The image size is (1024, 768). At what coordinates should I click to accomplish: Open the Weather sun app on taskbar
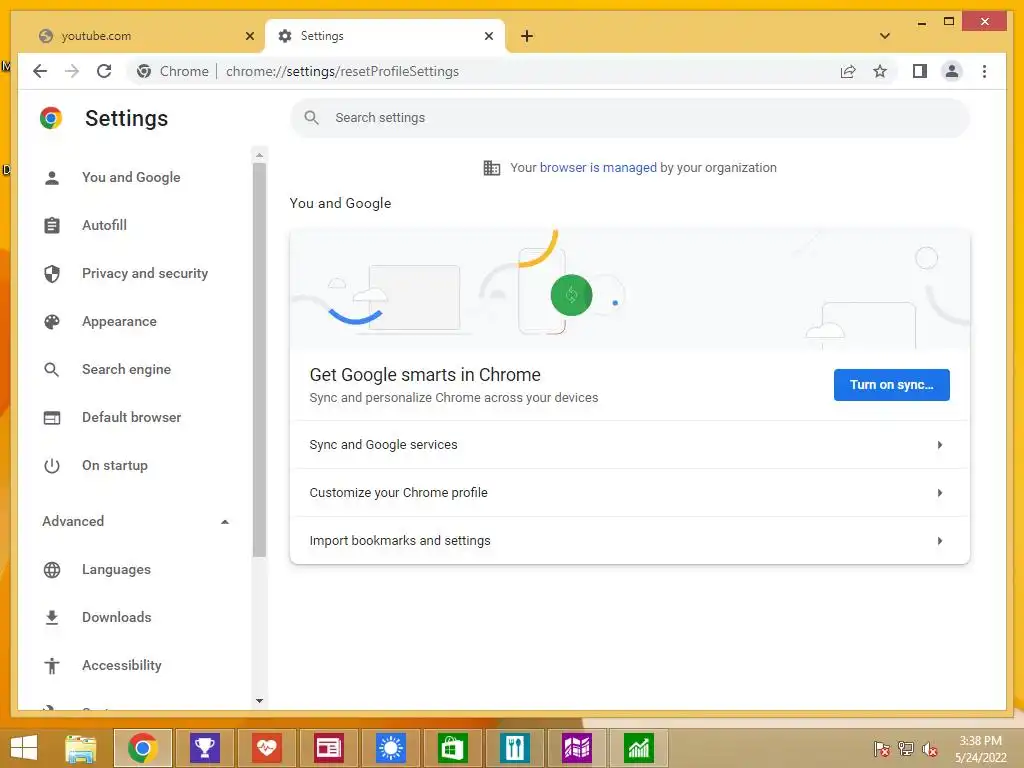click(x=391, y=748)
